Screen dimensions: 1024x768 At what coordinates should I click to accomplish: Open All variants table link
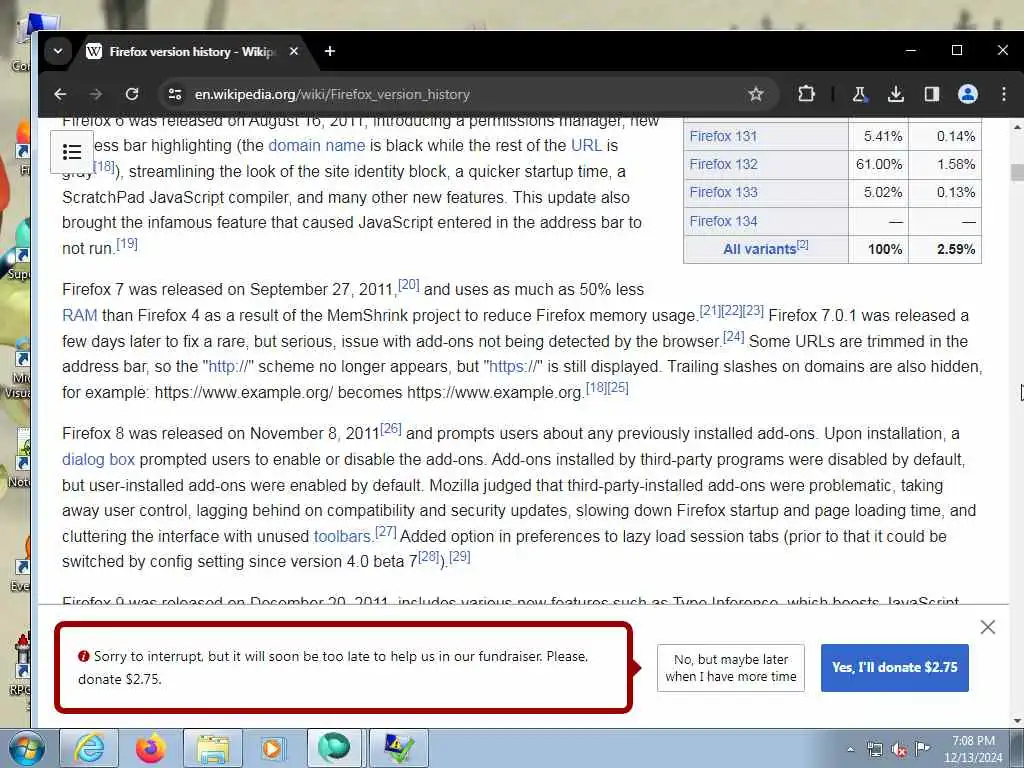click(760, 249)
